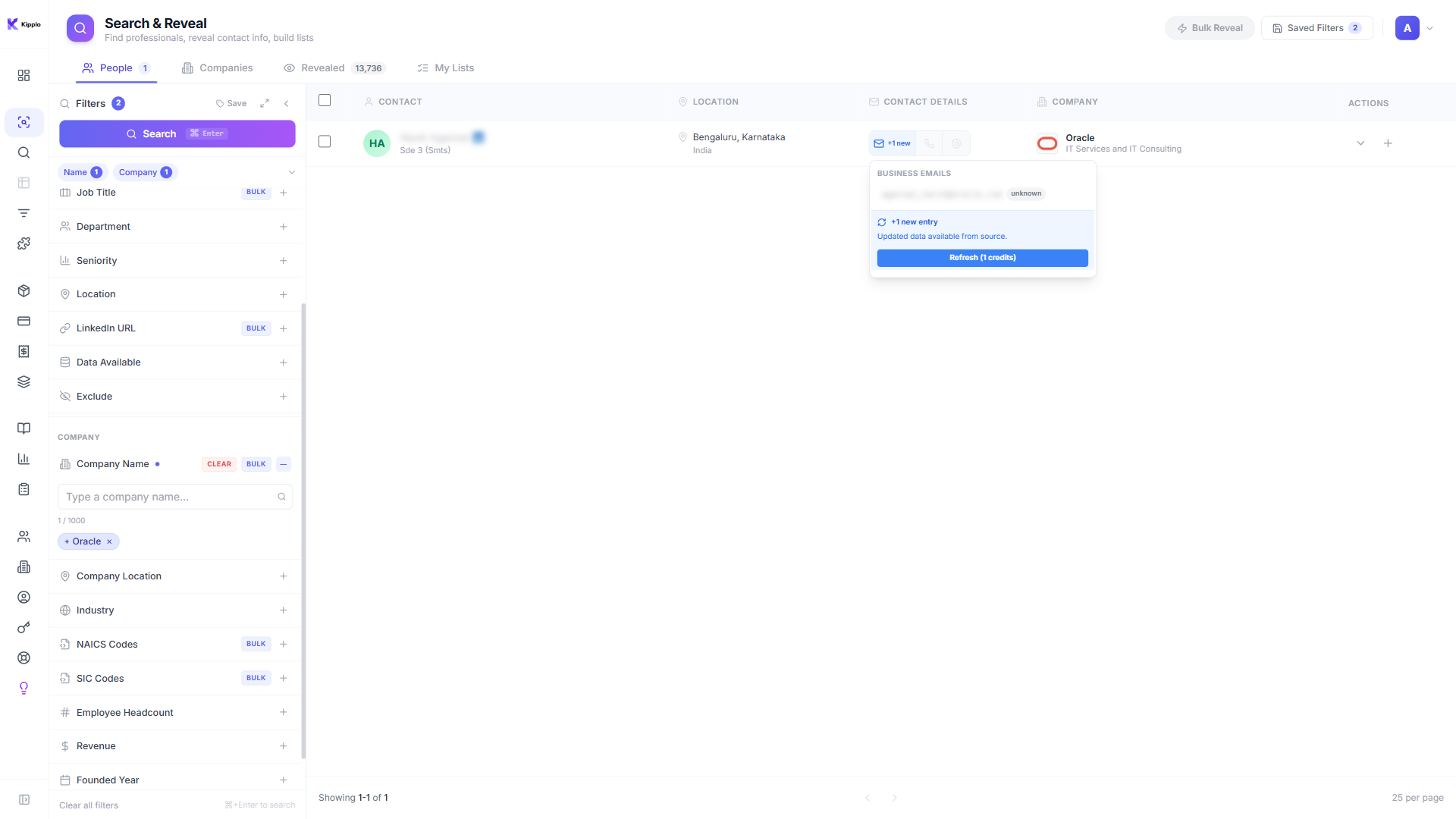Click Clear all filters link
The height and width of the screenshot is (819, 1456).
click(x=89, y=805)
